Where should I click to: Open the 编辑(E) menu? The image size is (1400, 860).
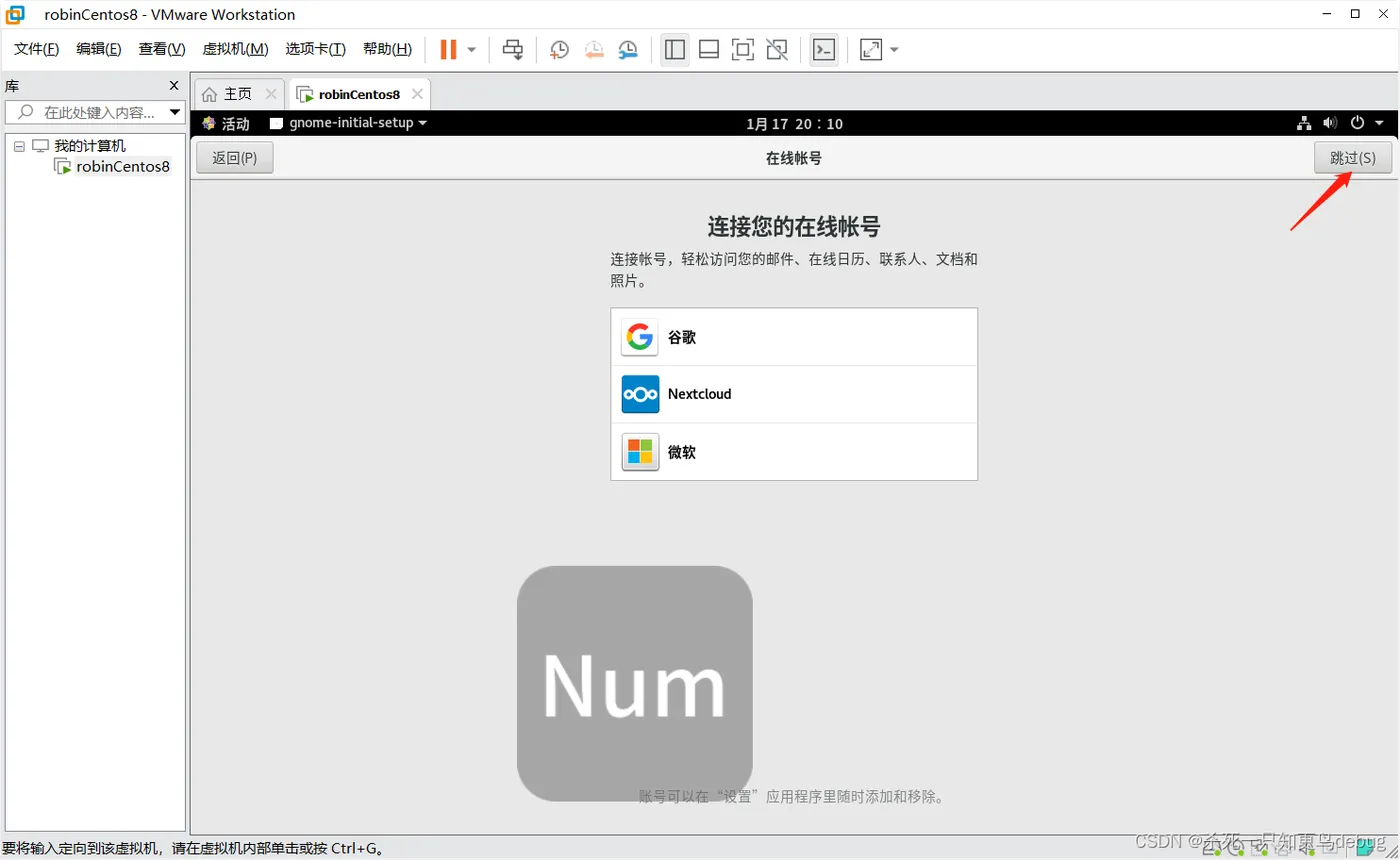(99, 49)
